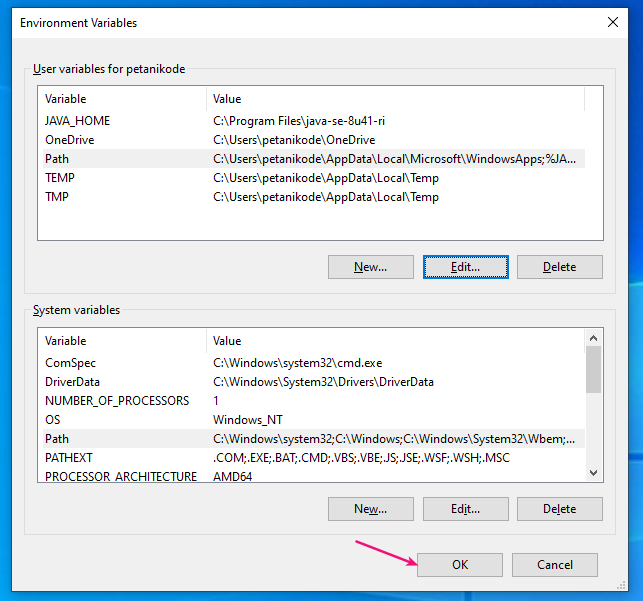Click New under system variables

click(370, 509)
